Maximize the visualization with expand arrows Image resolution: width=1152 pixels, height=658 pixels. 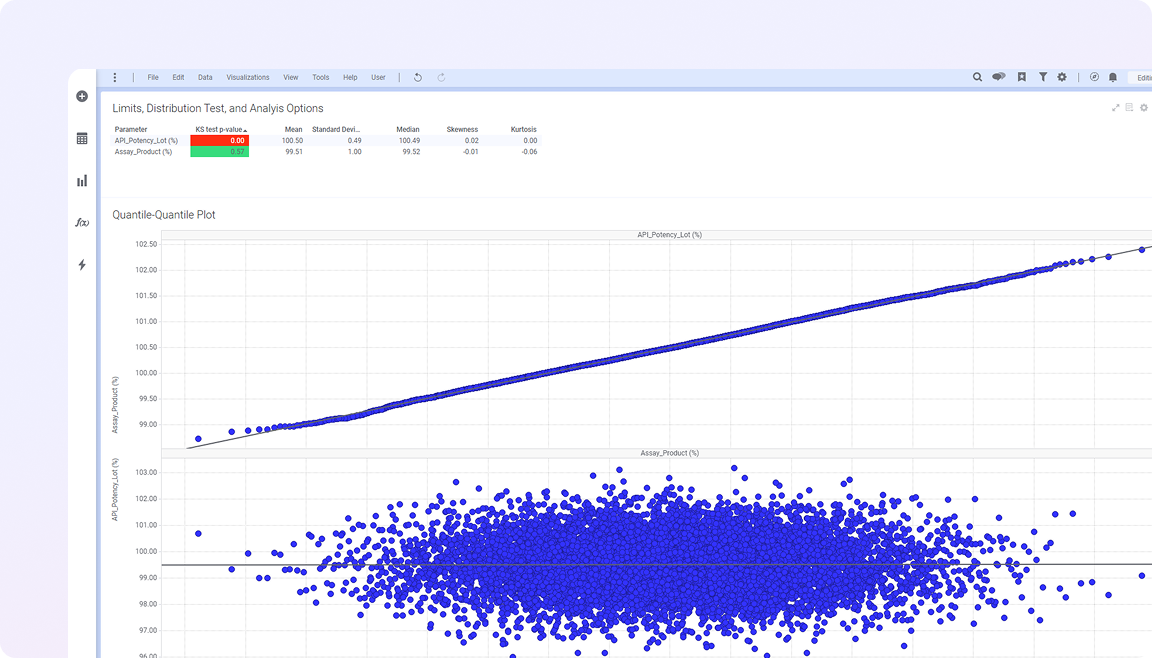[x=1115, y=107]
